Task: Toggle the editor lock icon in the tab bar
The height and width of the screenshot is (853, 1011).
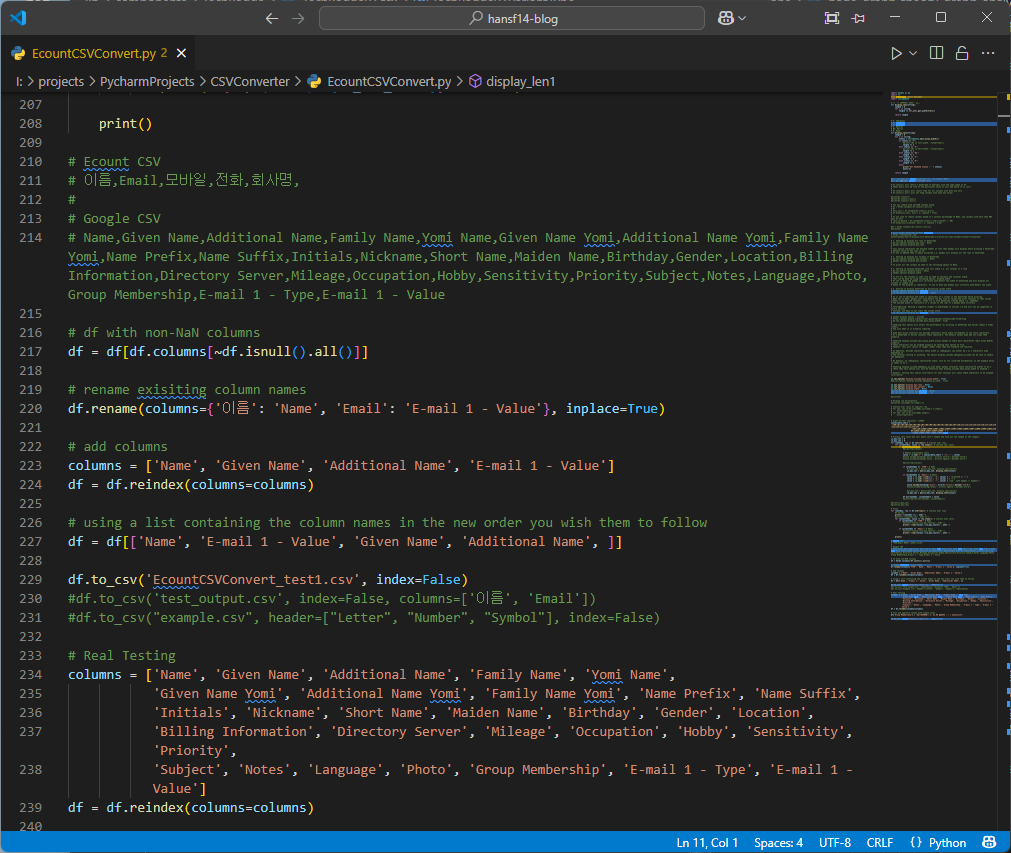Action: point(962,53)
